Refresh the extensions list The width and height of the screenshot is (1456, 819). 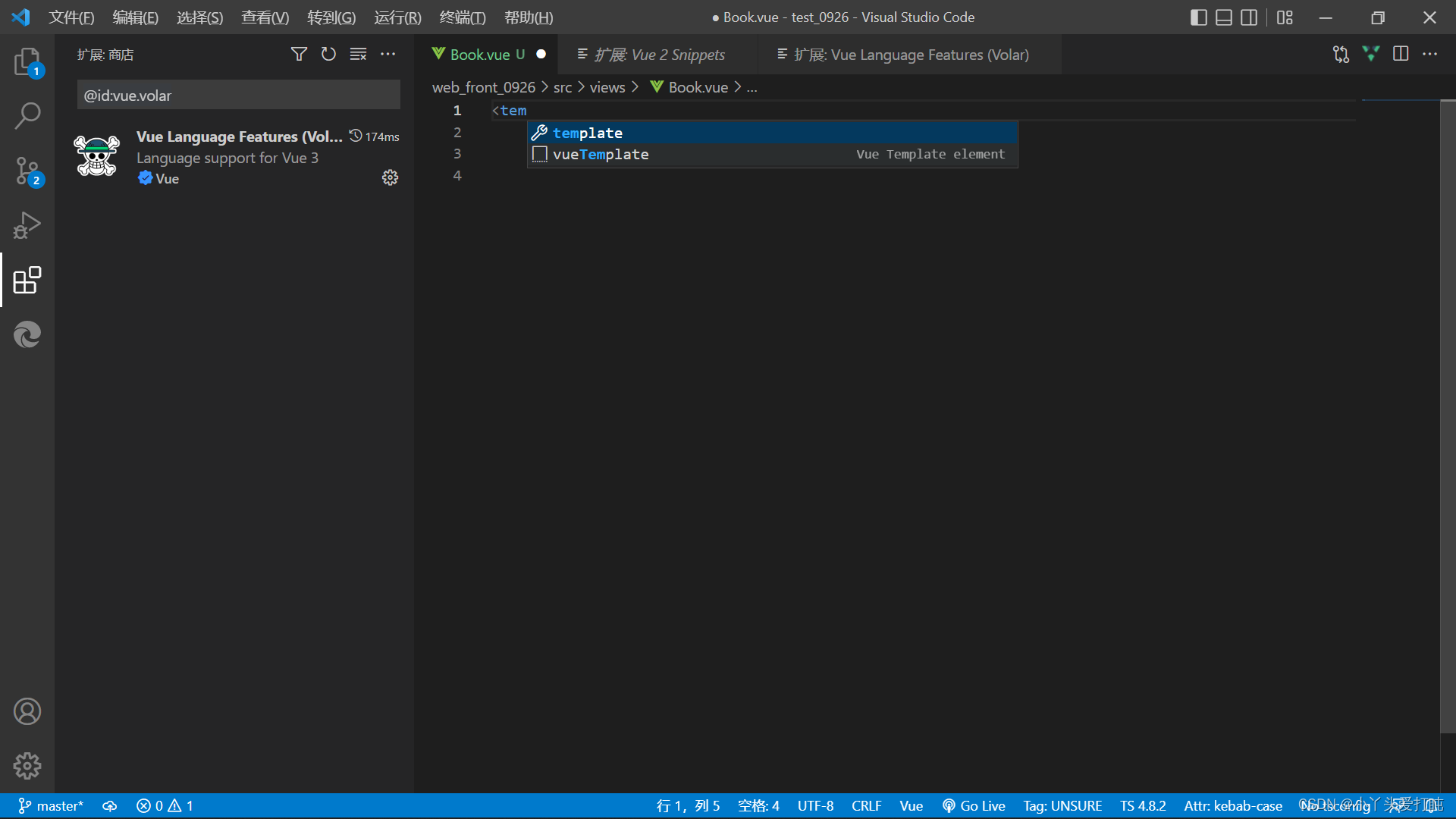(328, 54)
